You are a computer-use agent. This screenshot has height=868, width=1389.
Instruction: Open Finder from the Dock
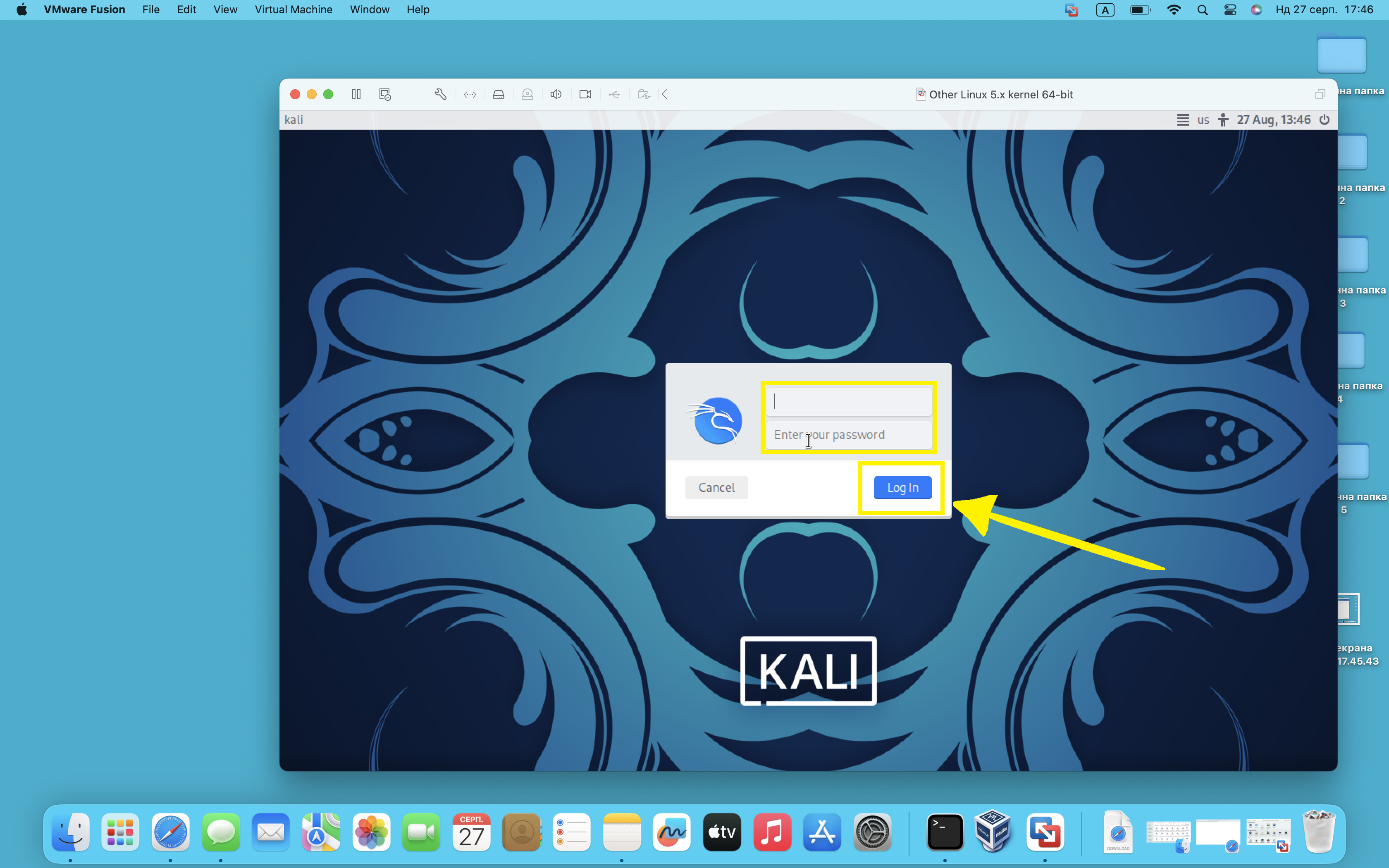pos(71,832)
